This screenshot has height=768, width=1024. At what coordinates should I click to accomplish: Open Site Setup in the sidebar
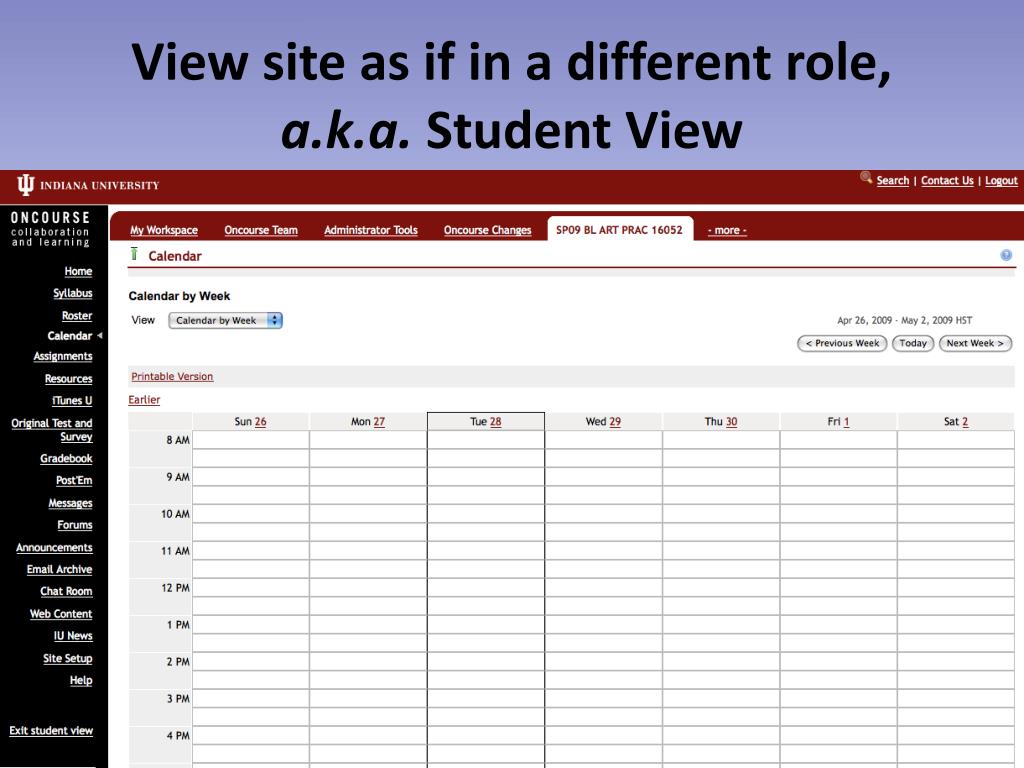(67, 658)
